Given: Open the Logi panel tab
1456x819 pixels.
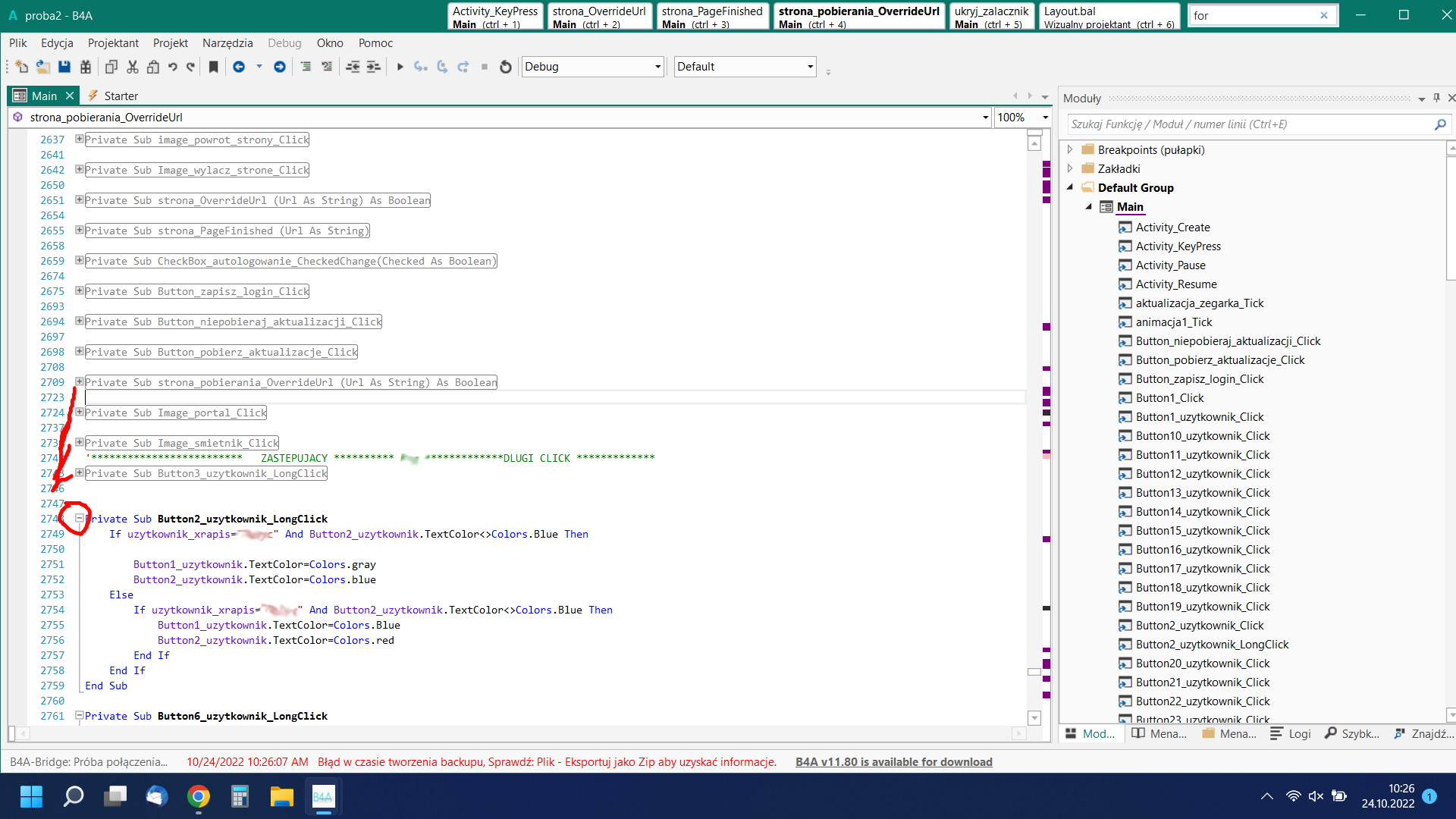Looking at the screenshot, I should [1291, 733].
